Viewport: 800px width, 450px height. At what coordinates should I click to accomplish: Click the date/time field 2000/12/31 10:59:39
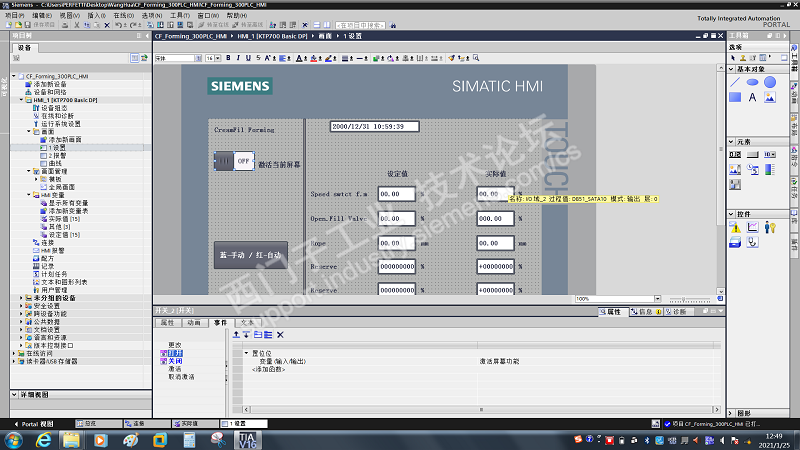(x=374, y=127)
